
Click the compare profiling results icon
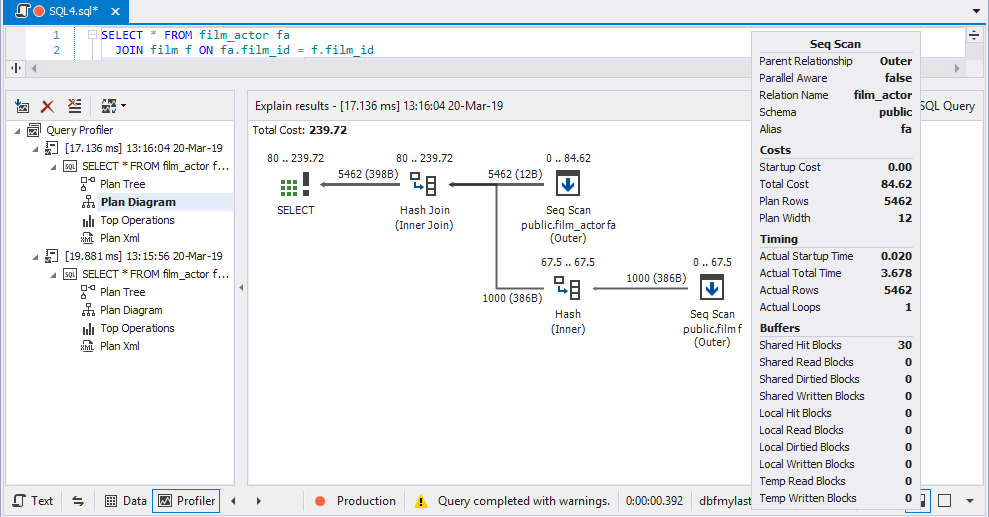[108, 106]
